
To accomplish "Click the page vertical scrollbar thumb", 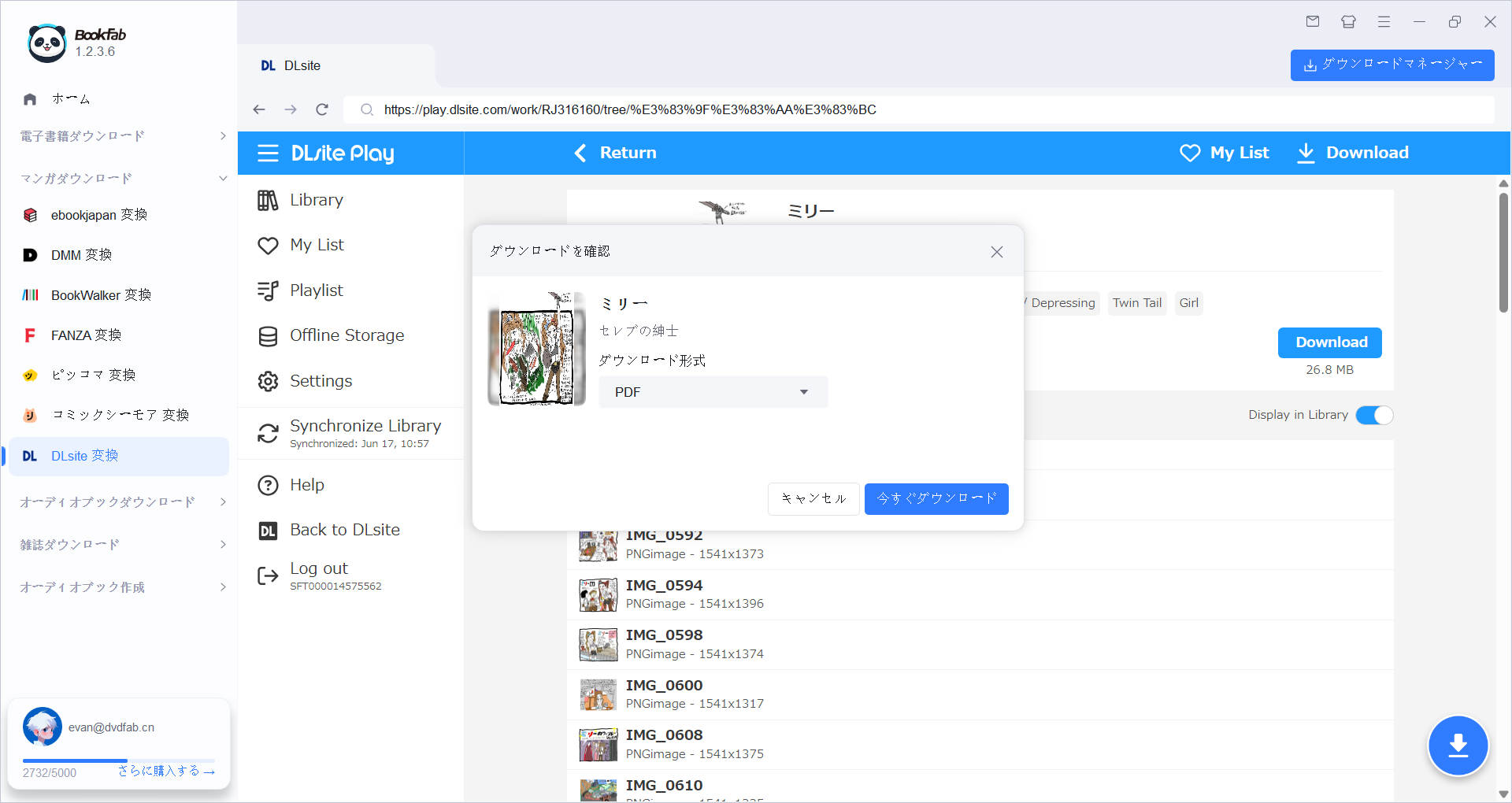I will click(1503, 252).
